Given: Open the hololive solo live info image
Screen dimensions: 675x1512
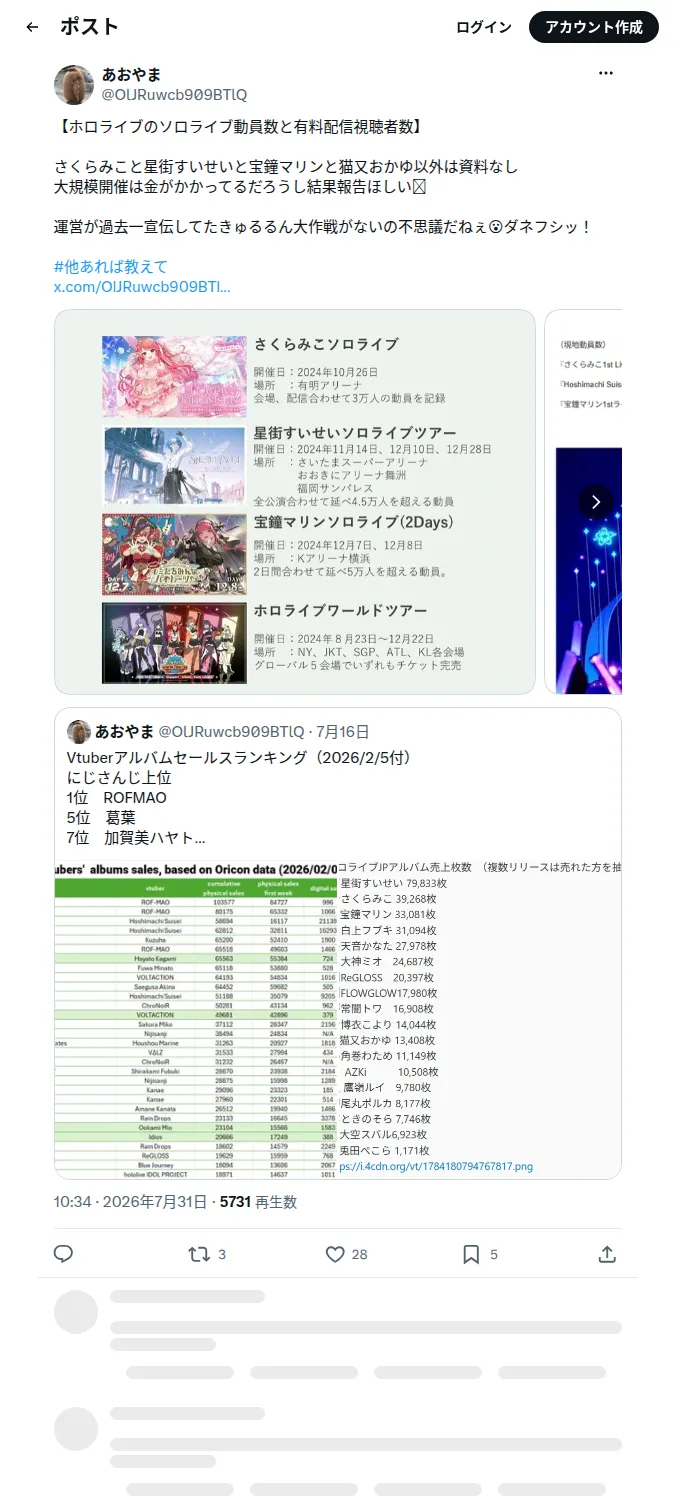Looking at the screenshot, I should coord(295,502).
